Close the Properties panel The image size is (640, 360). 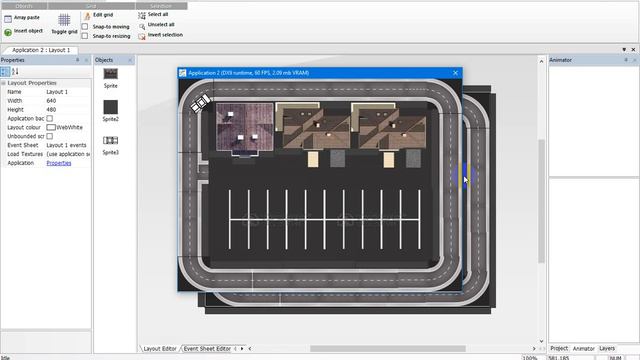coord(86,60)
